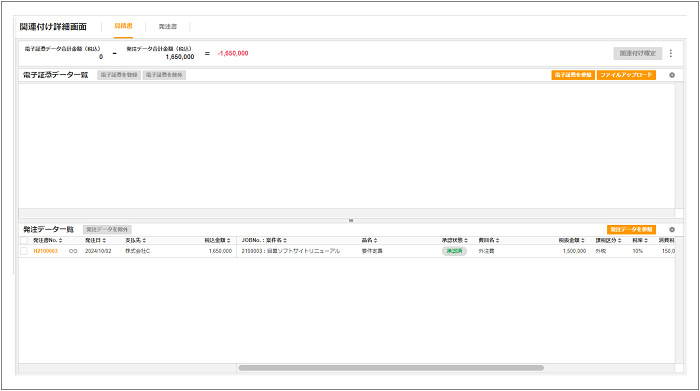Viewport: 700px width, 391px height.
Task: Sort by 課税区分 column
Action: (608, 241)
